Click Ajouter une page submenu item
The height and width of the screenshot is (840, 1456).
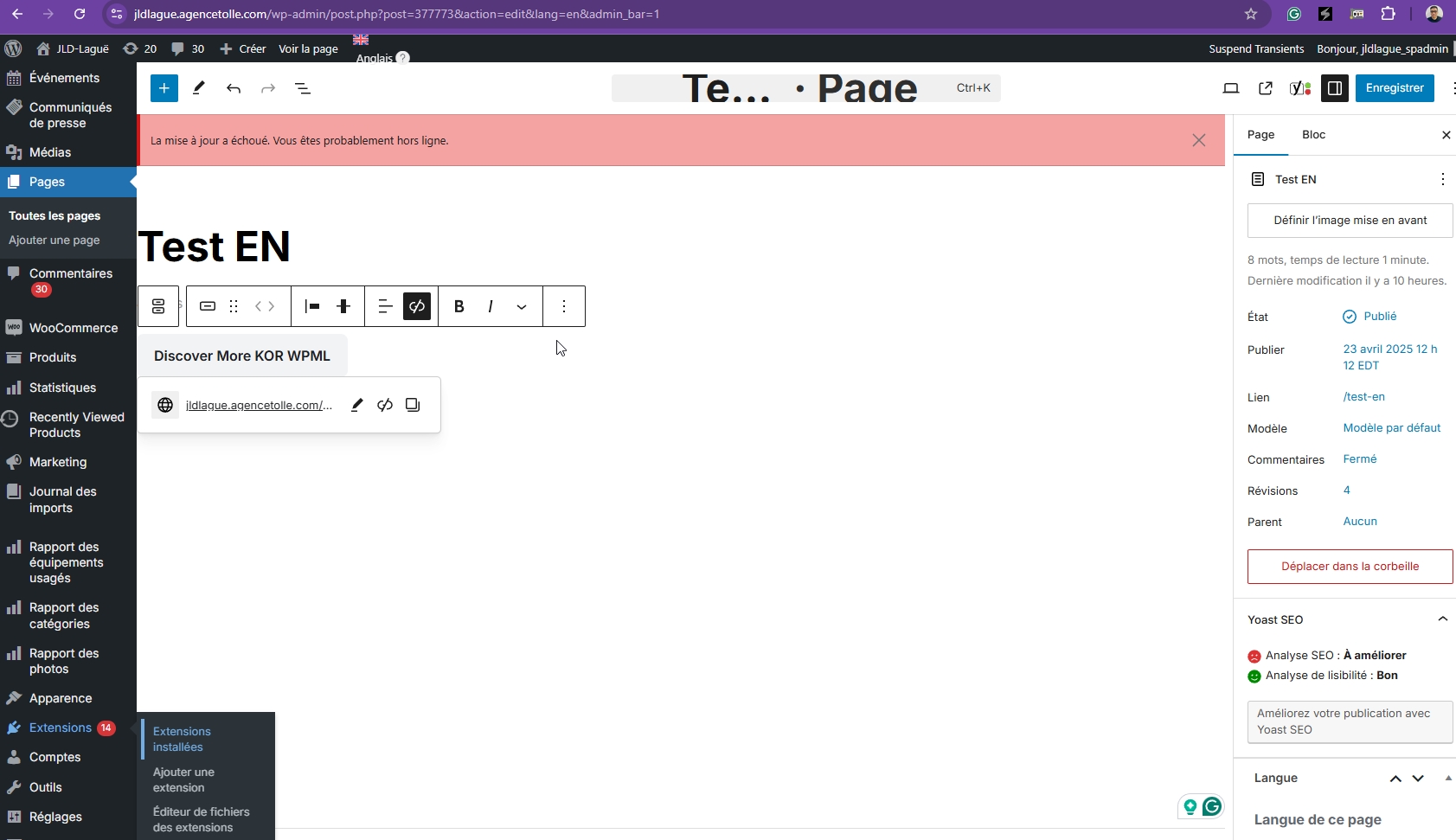pyautogui.click(x=55, y=240)
